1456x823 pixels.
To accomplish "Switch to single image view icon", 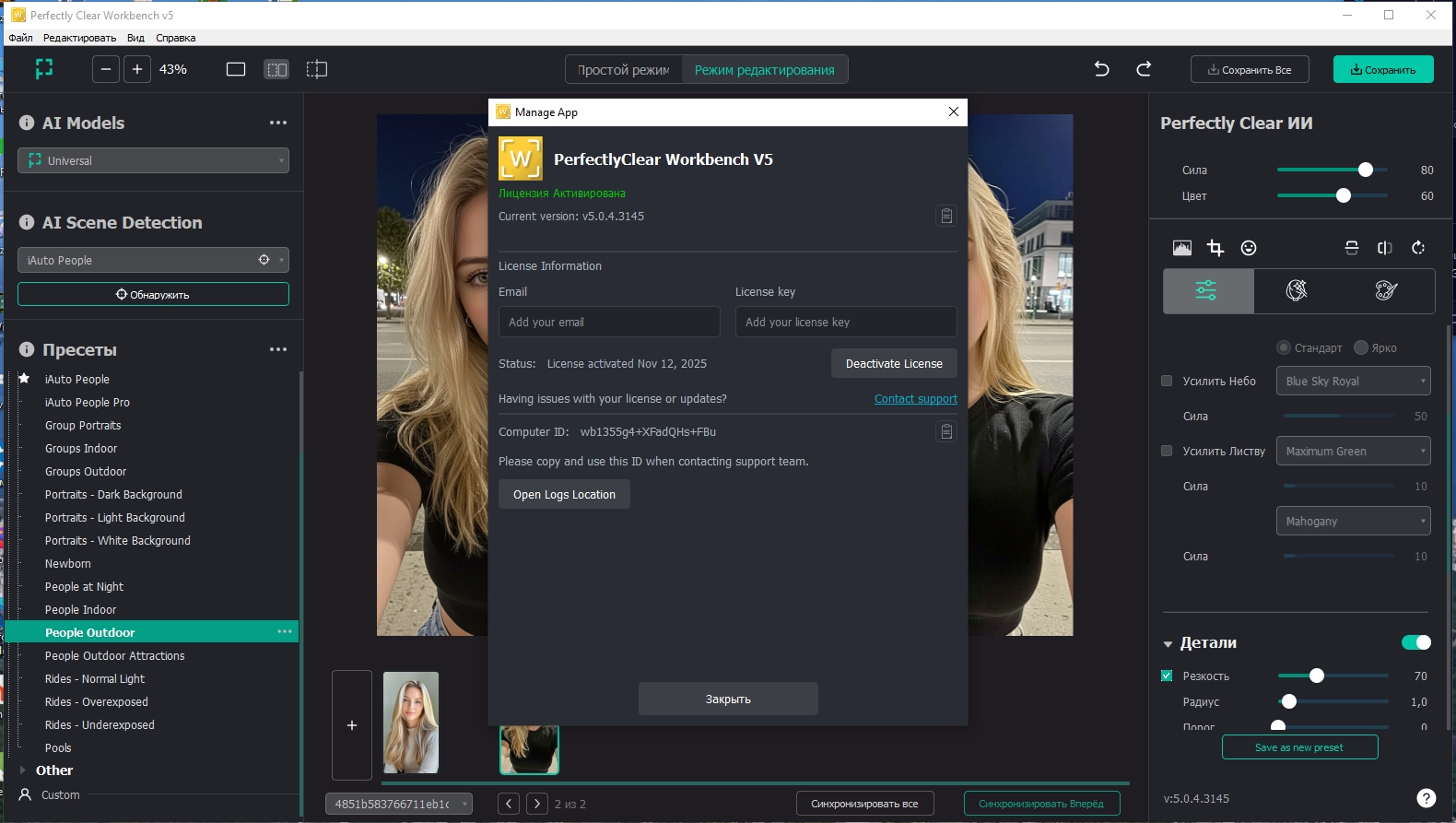I will click(x=236, y=69).
